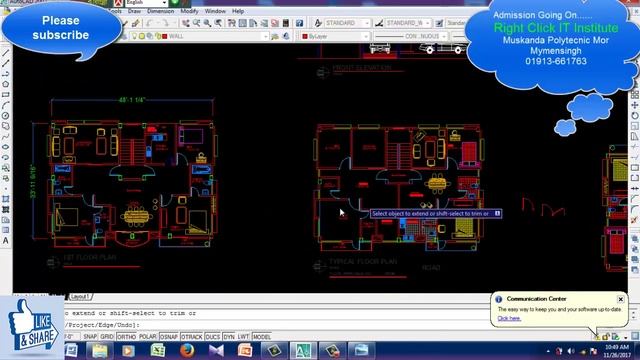
Task: Toggle GRID display in status bar
Action: 107,337
